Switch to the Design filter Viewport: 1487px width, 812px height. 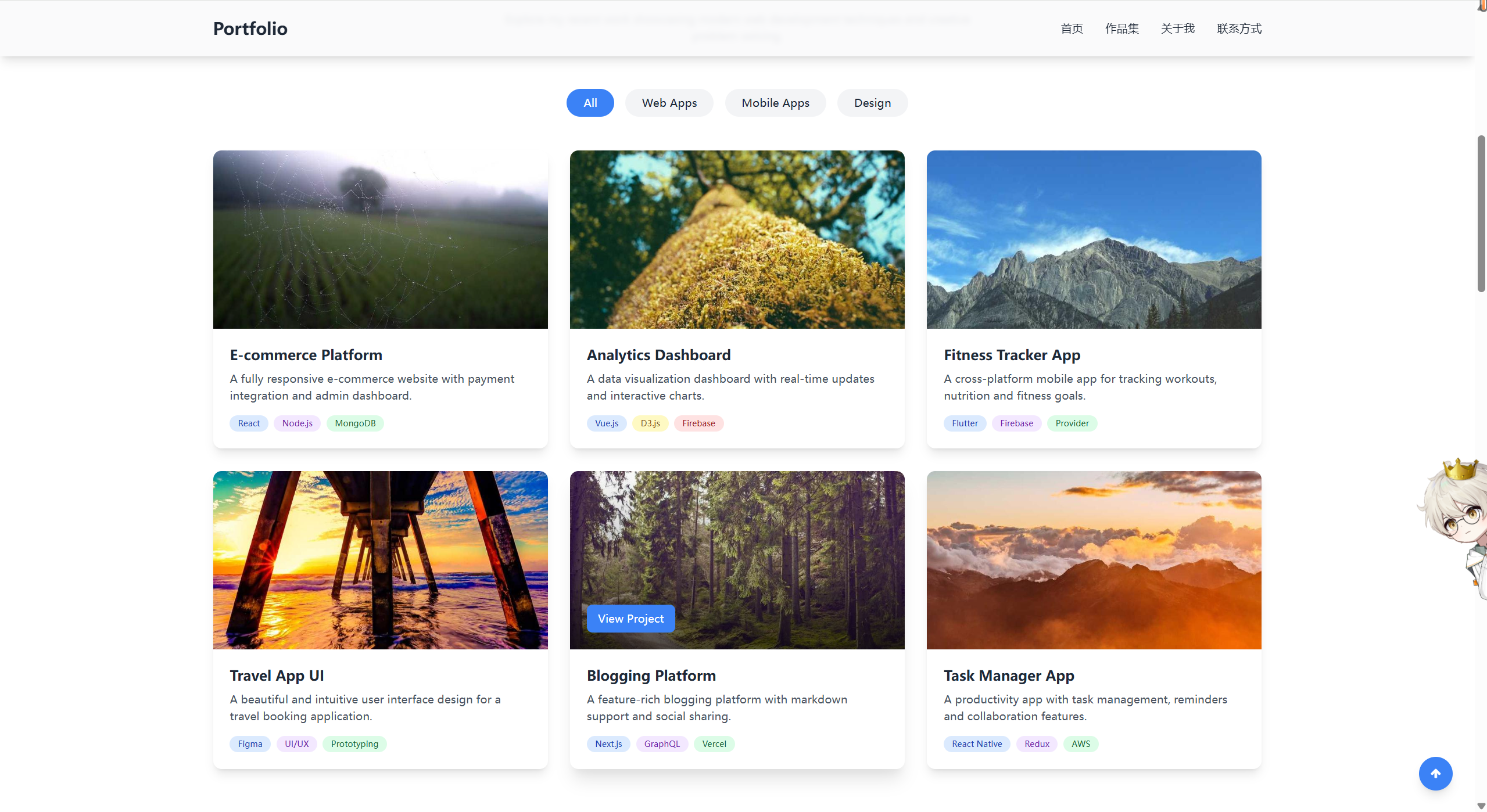coord(872,103)
